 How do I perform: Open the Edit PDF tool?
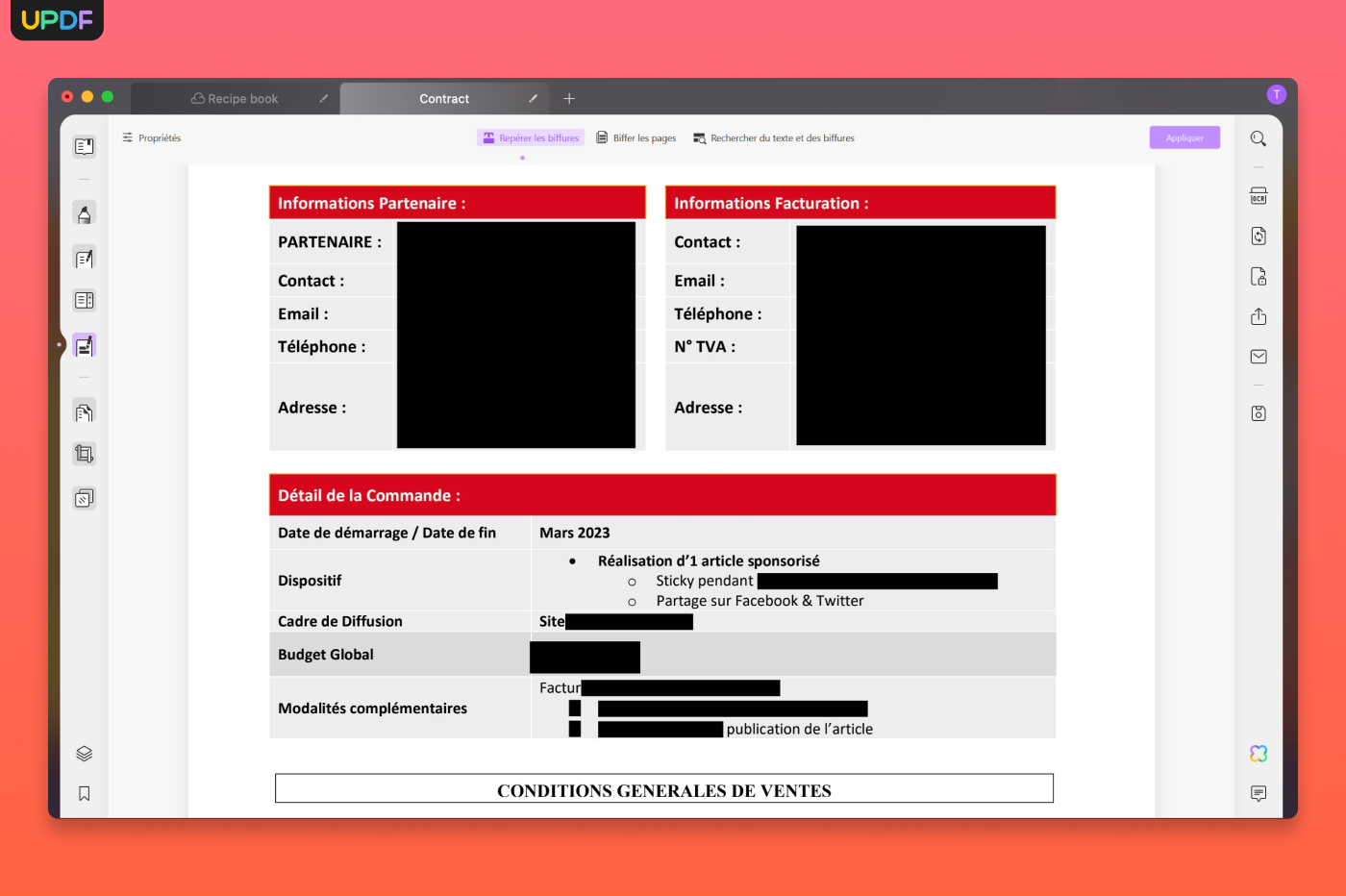[85, 258]
